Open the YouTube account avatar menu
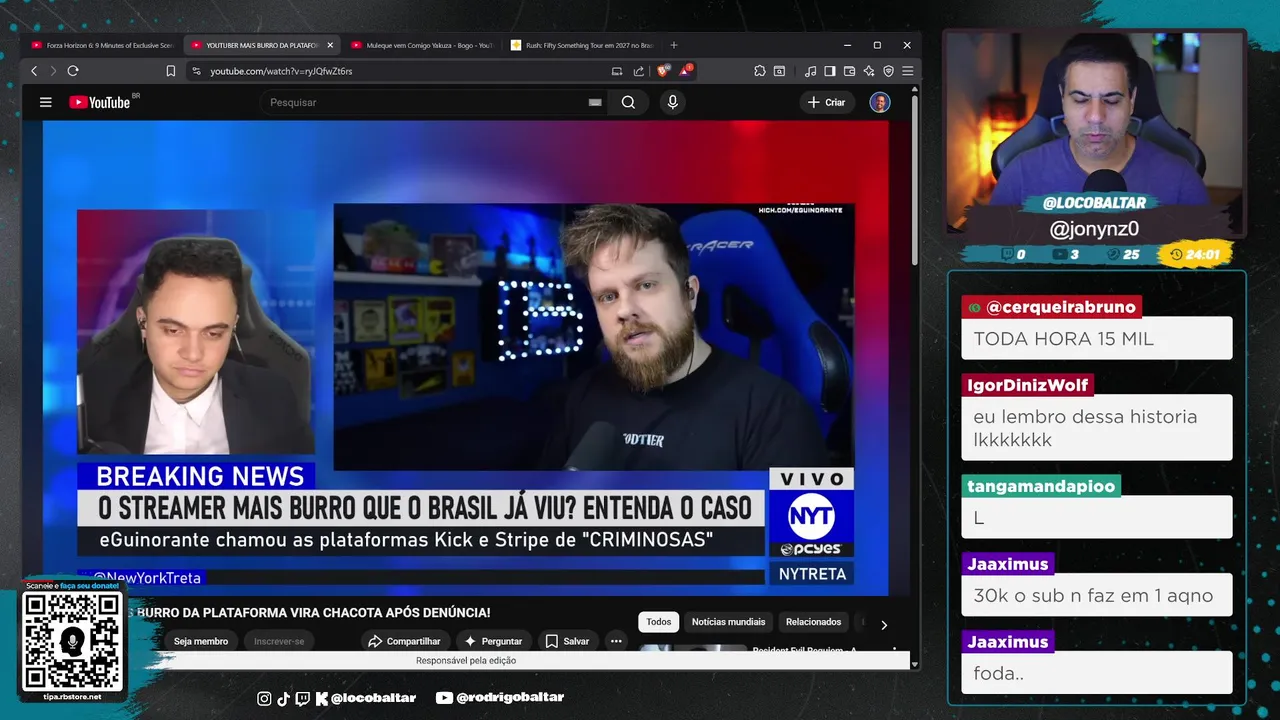Image resolution: width=1280 pixels, height=720 pixels. point(880,102)
